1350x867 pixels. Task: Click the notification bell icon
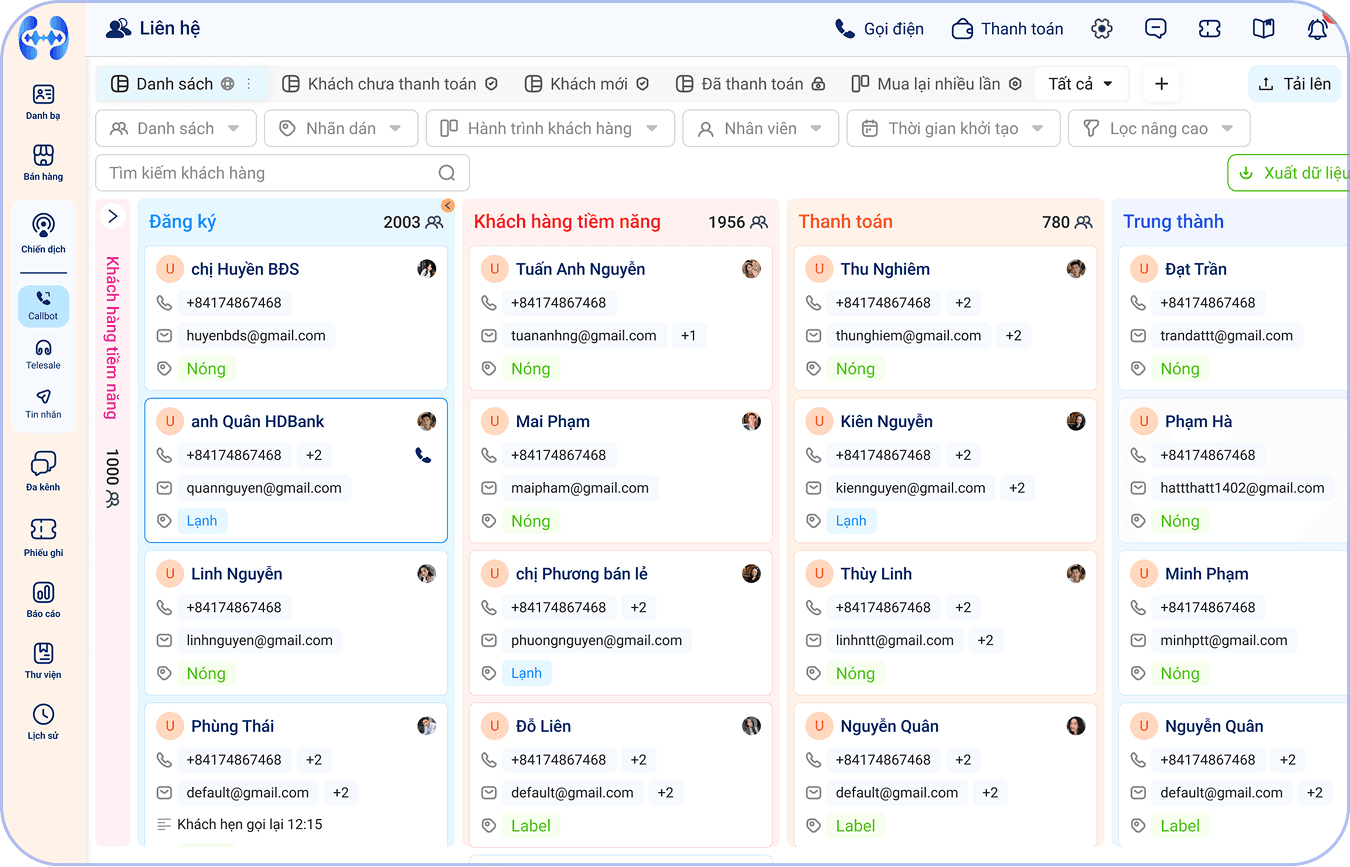(1317, 29)
